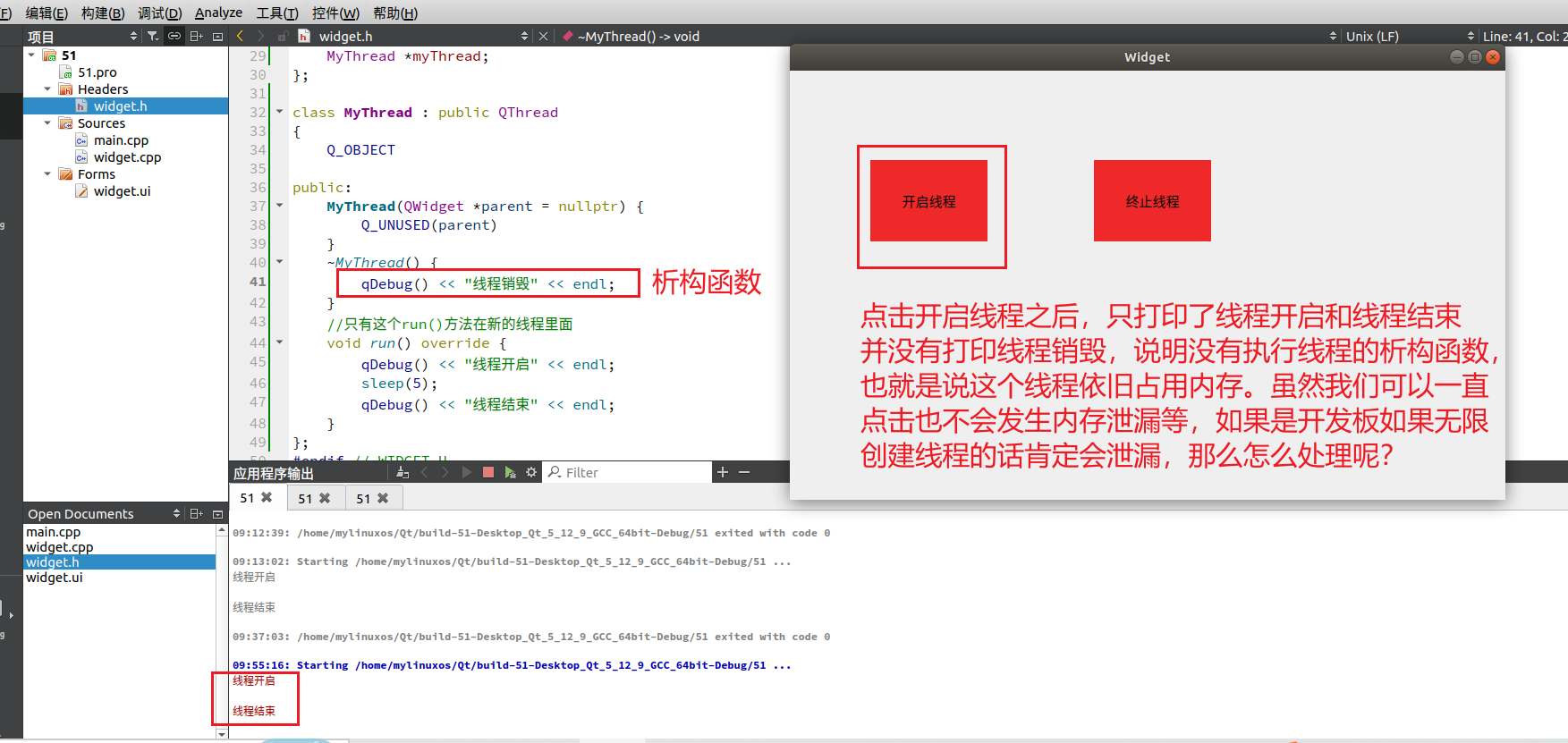
Task: Open the 调试(D) menu
Action: 160,13
